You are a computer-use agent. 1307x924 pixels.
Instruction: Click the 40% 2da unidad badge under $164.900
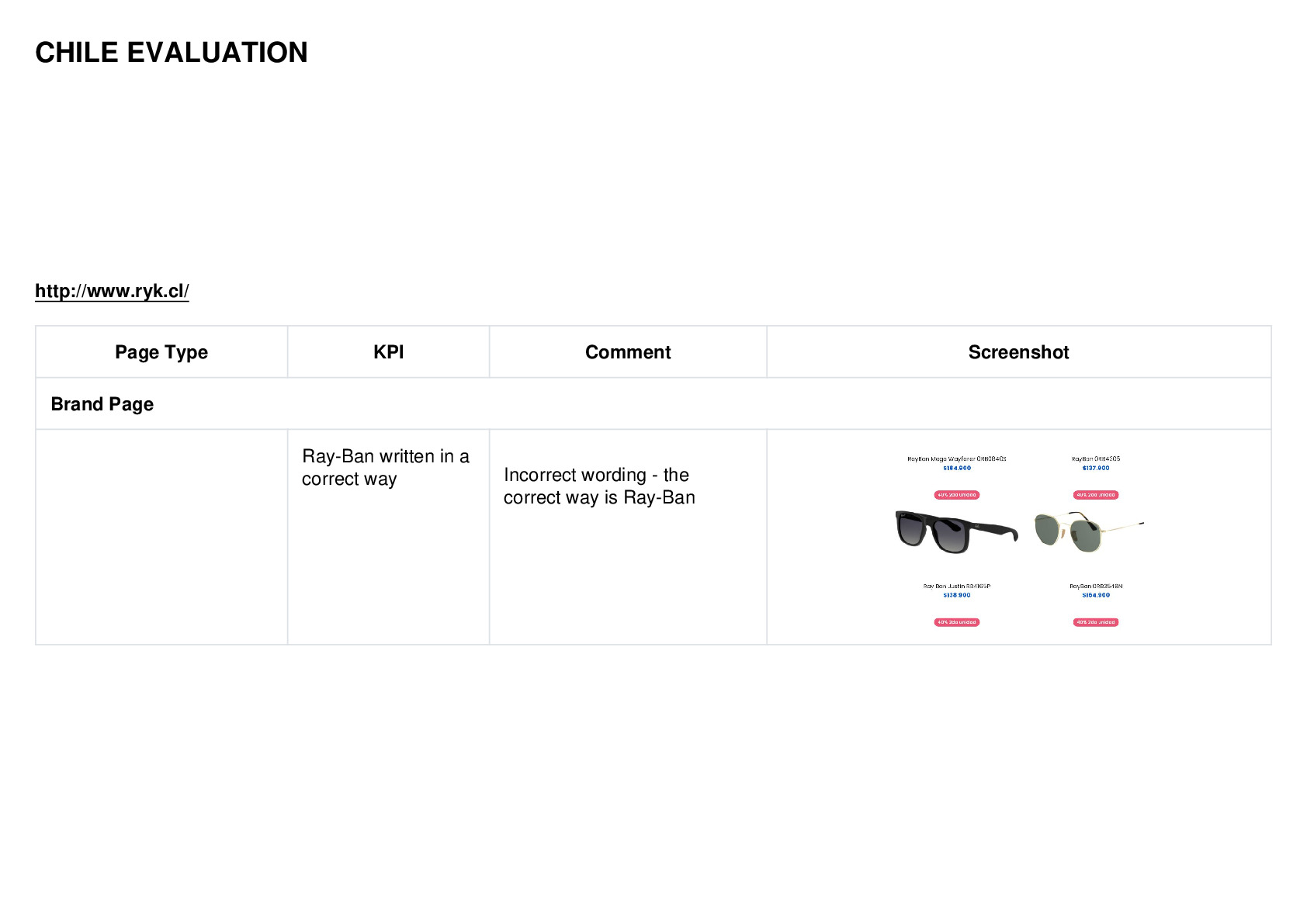1095,622
